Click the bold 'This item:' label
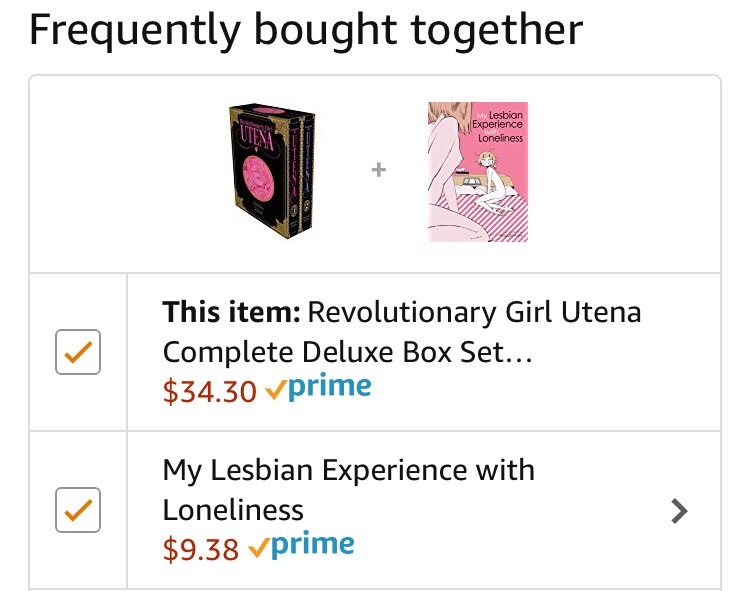The height and width of the screenshot is (591, 750). point(231,313)
